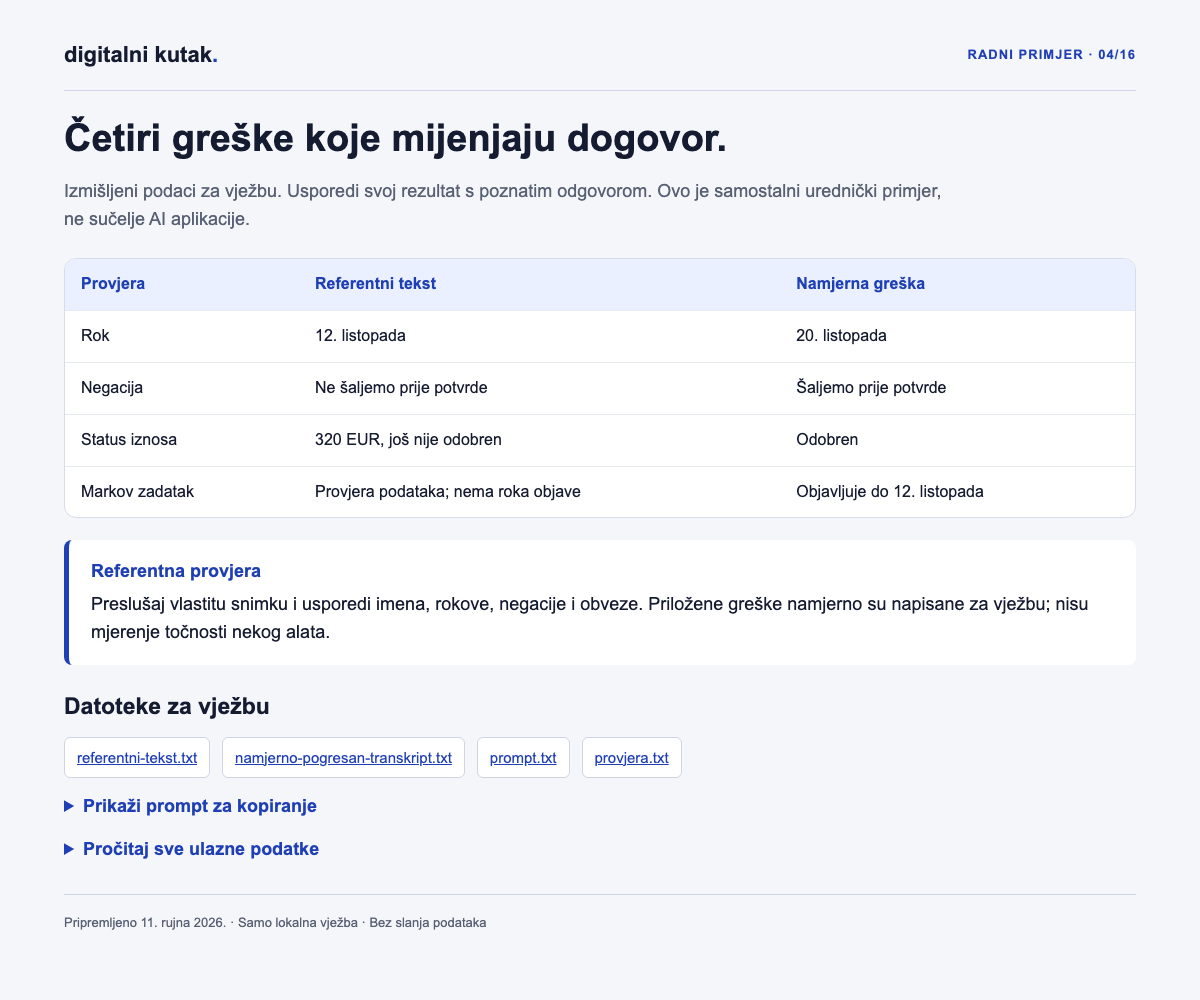Image resolution: width=1200 pixels, height=1000 pixels.
Task: Select 'Ne šaljemo prije potvrde' cell
Action: 540,388
